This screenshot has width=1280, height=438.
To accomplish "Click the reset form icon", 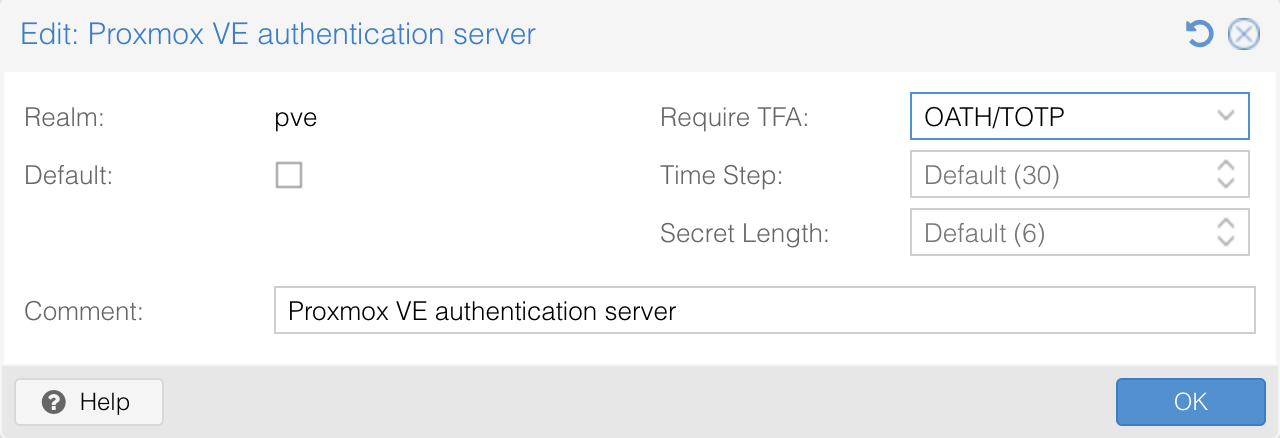I will (1198, 35).
